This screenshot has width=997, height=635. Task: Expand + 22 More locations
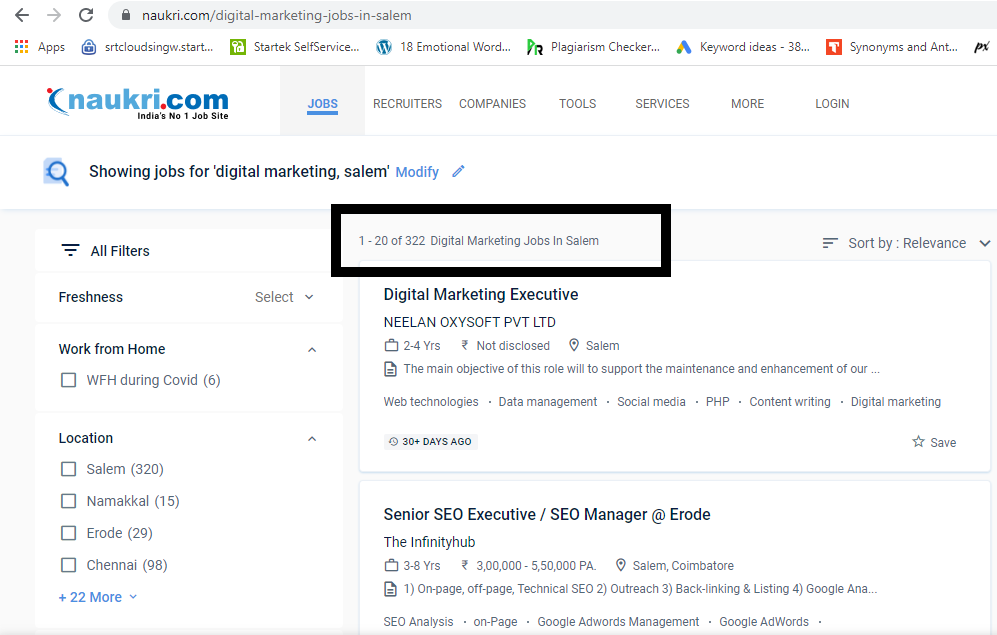coord(97,597)
